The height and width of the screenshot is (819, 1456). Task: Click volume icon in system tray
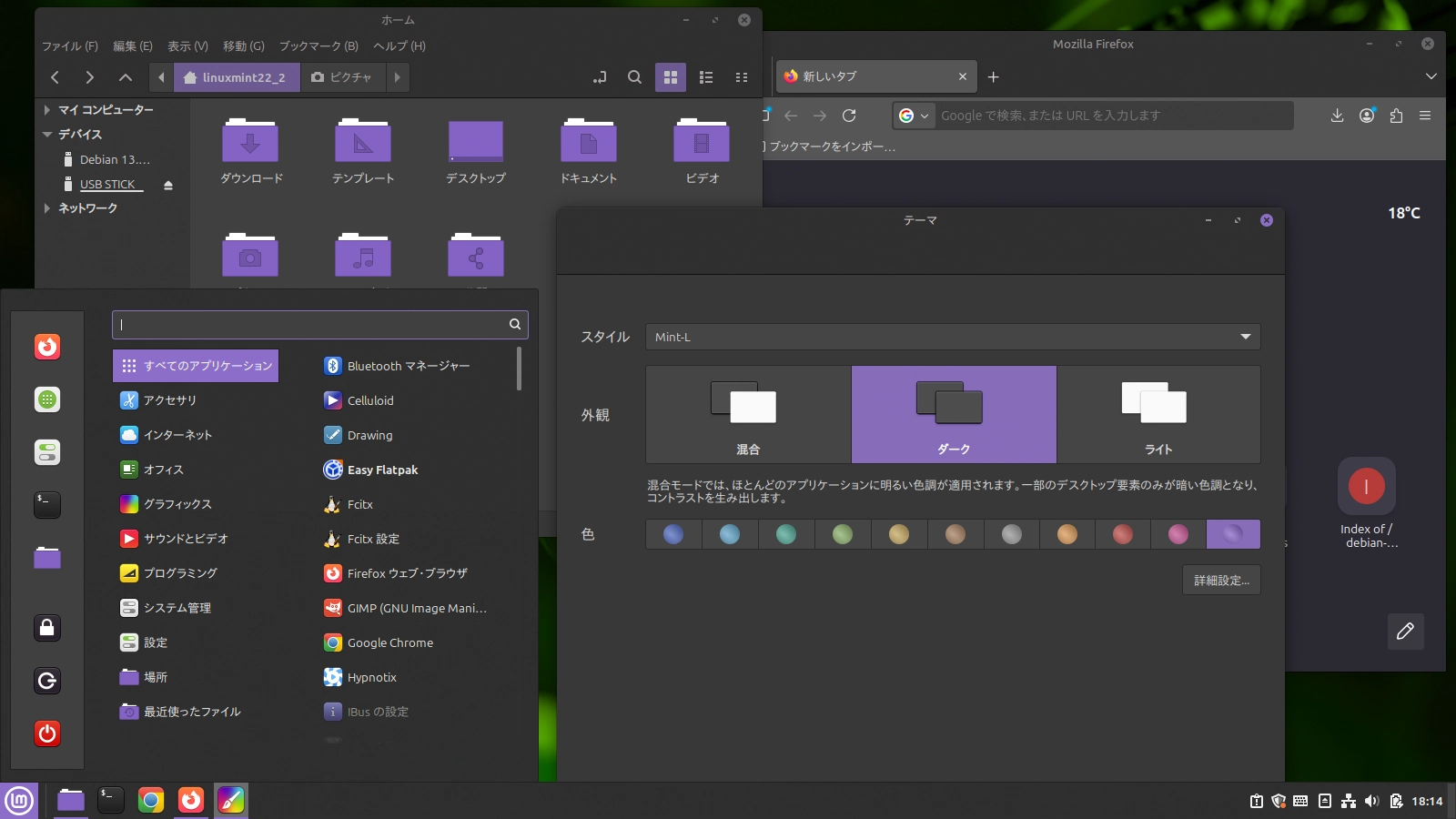tap(1371, 801)
